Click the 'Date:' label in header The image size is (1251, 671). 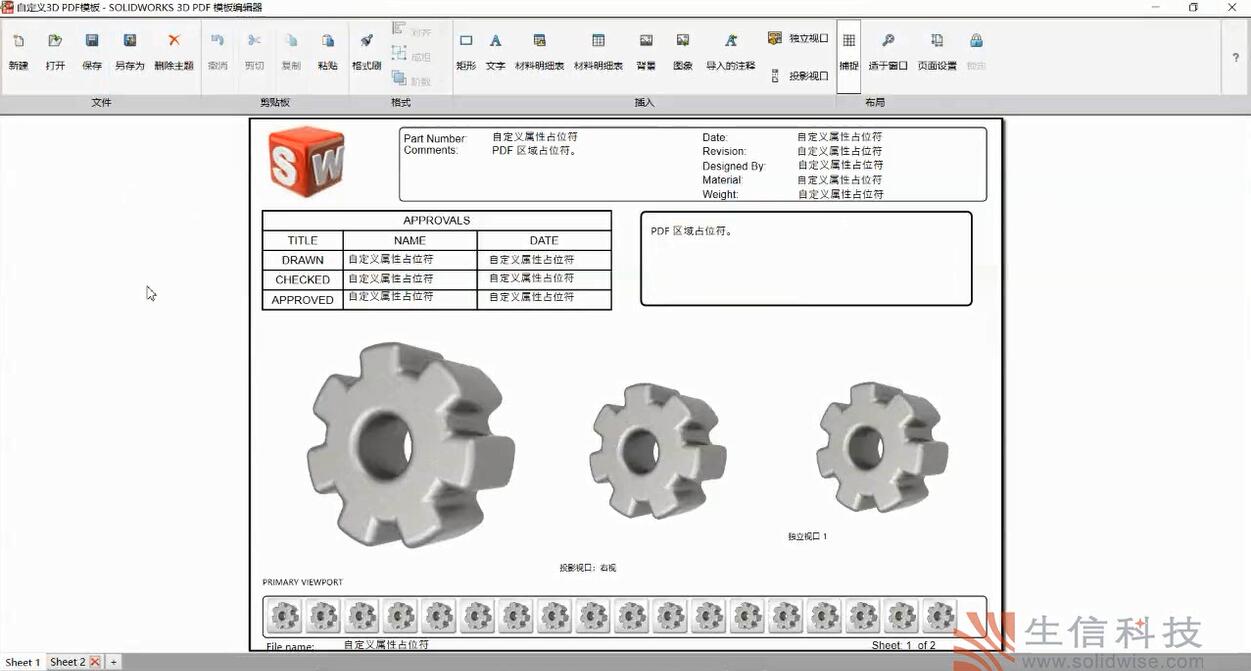pyautogui.click(x=715, y=138)
